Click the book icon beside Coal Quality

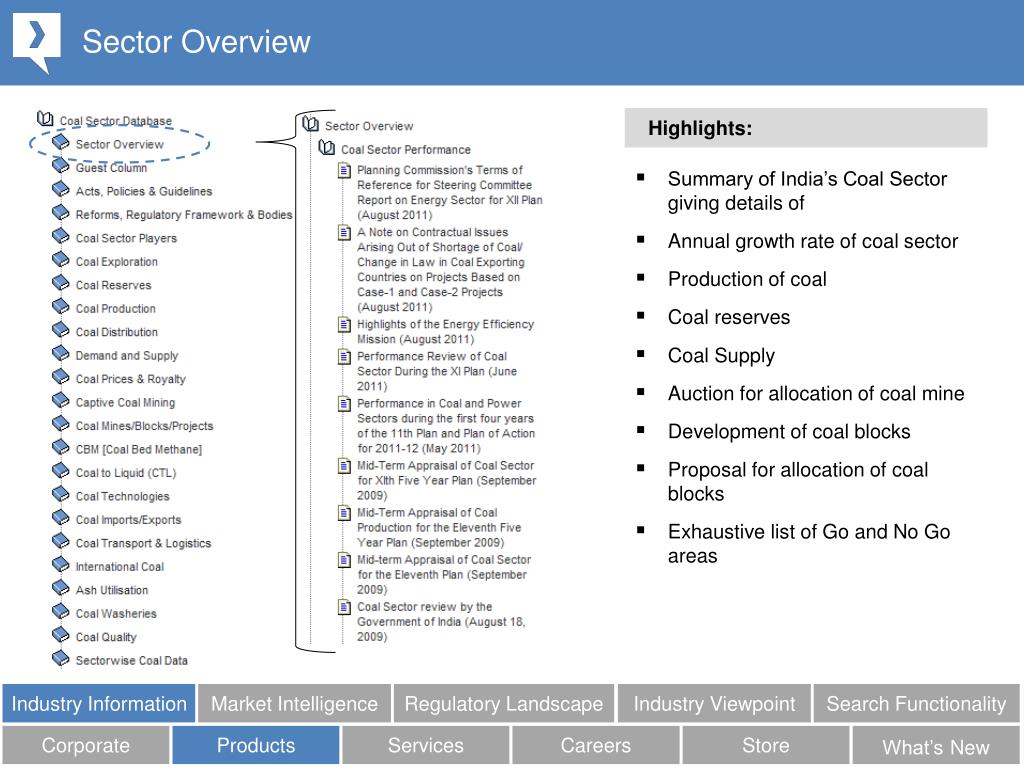click(61, 635)
